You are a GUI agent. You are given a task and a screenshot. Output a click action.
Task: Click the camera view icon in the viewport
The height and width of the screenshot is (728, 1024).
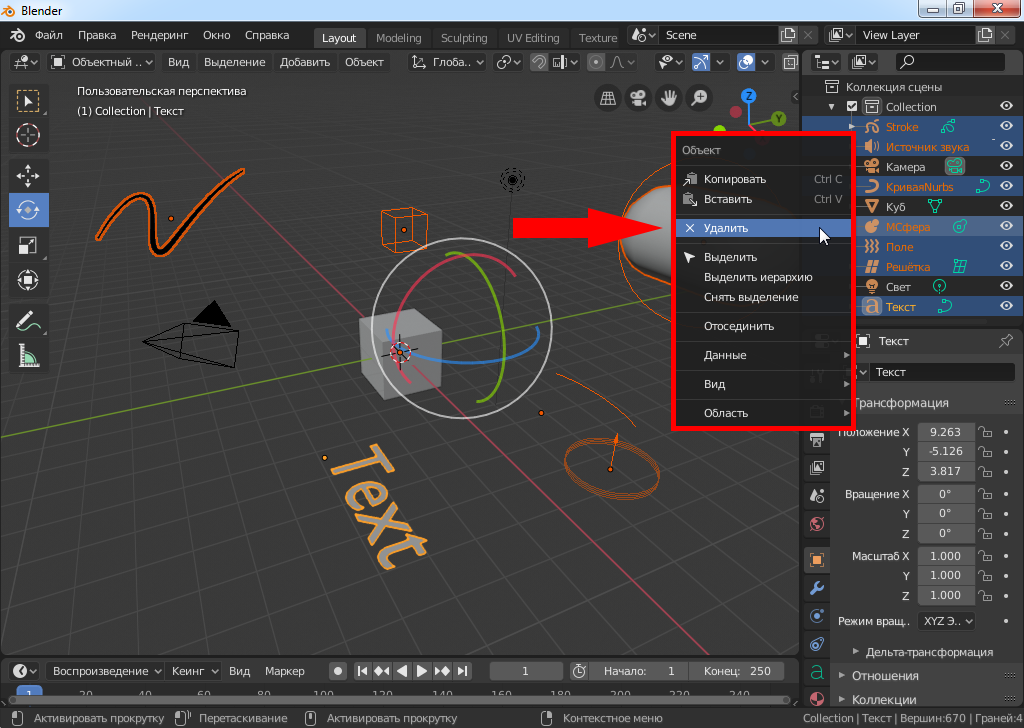637,98
